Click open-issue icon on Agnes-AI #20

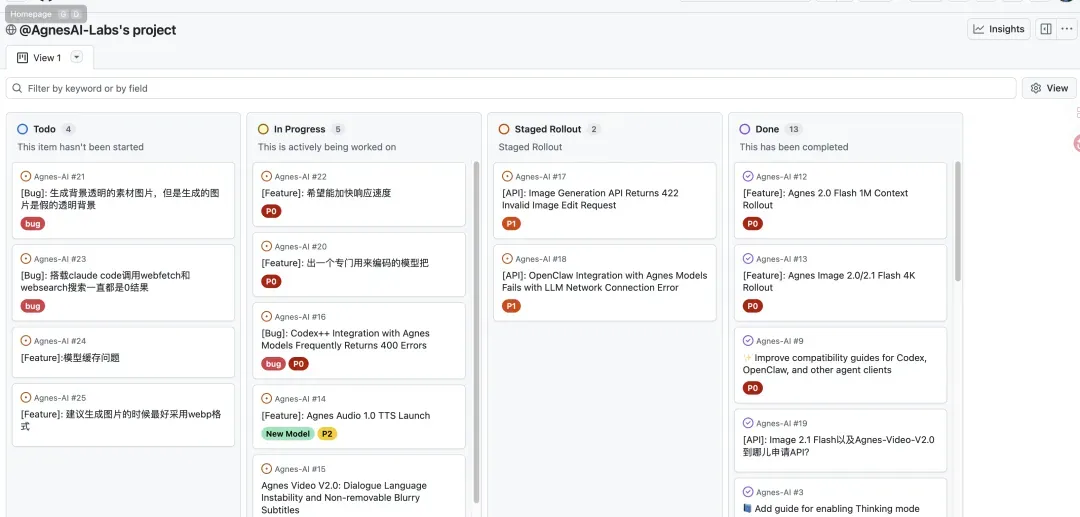(267, 246)
